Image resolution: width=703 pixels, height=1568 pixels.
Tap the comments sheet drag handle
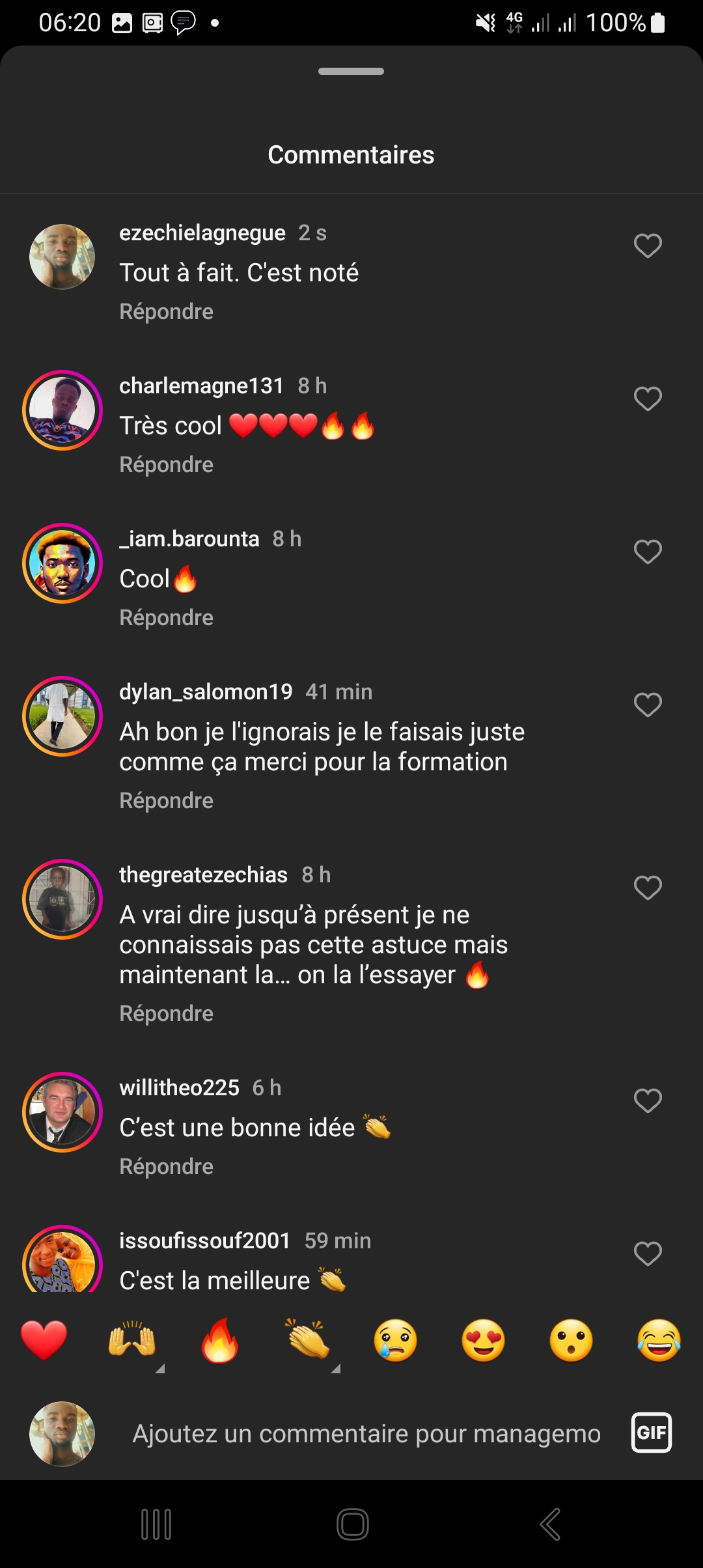tap(351, 72)
